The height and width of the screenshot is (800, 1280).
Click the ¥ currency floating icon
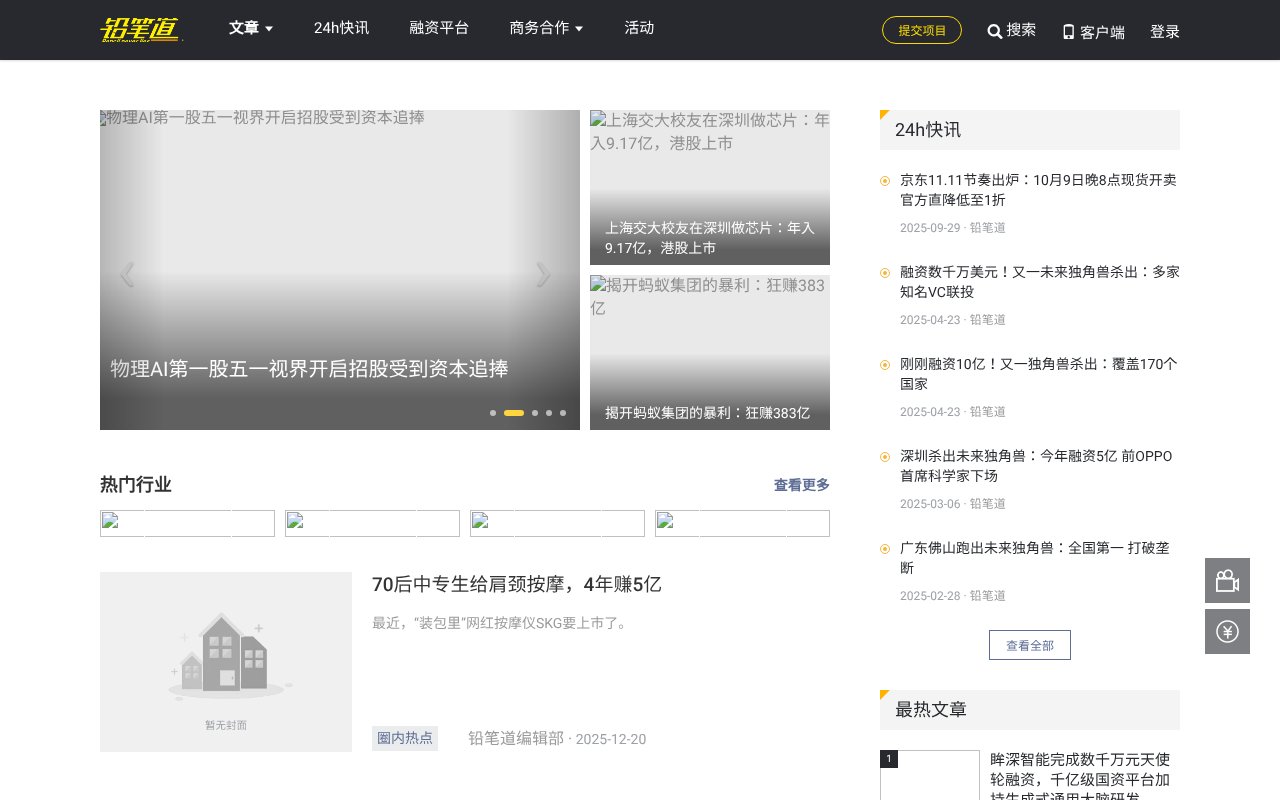click(x=1227, y=631)
